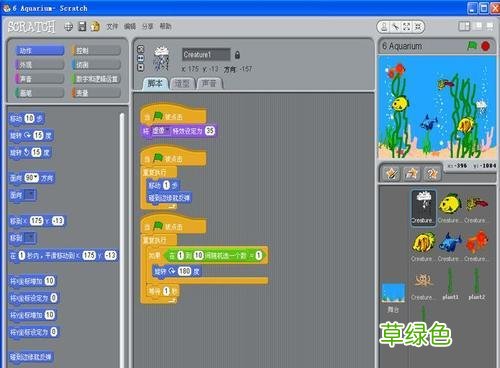The width and height of the screenshot is (500, 368).
Task: Enable the don't-rotate rotation style button
Action: point(141,67)
